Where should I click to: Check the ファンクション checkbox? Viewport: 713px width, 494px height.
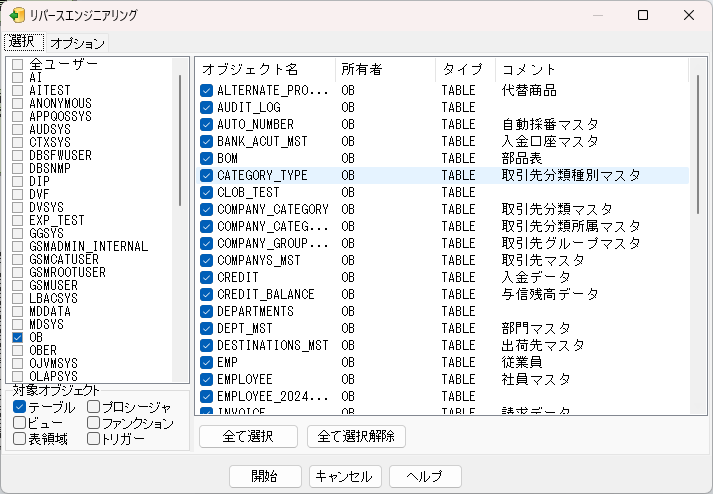[x=93, y=423]
